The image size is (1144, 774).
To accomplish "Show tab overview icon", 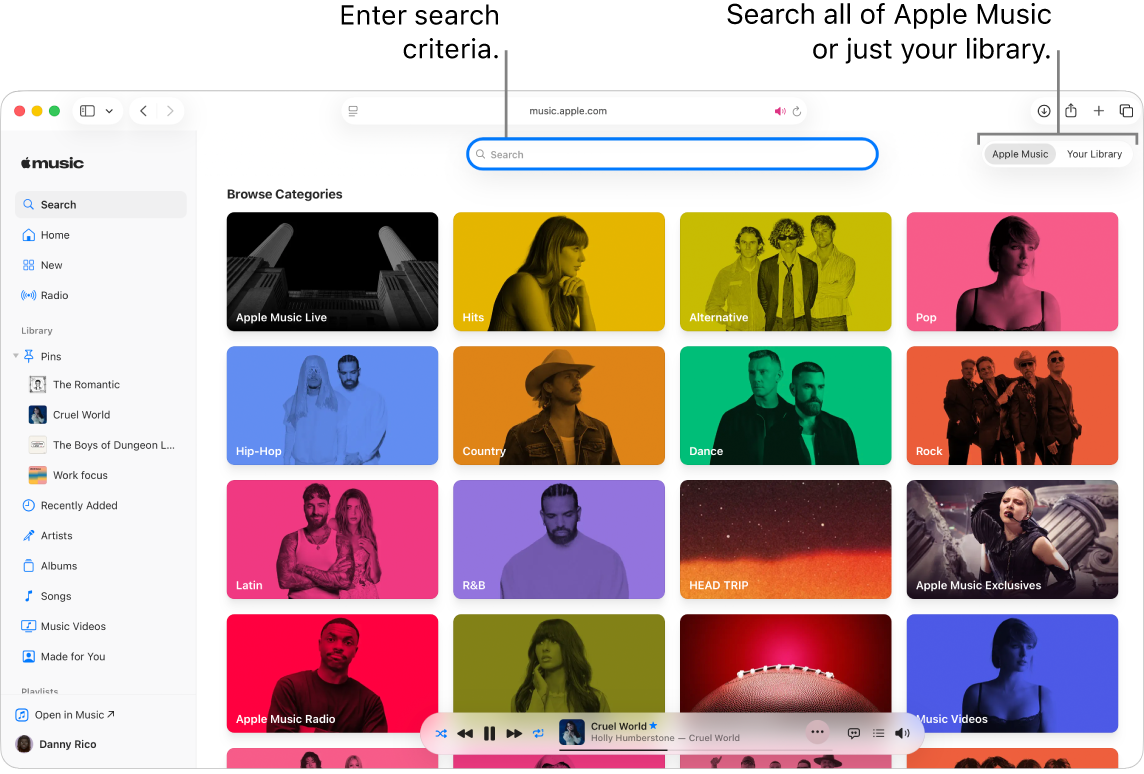I will click(x=1126, y=111).
